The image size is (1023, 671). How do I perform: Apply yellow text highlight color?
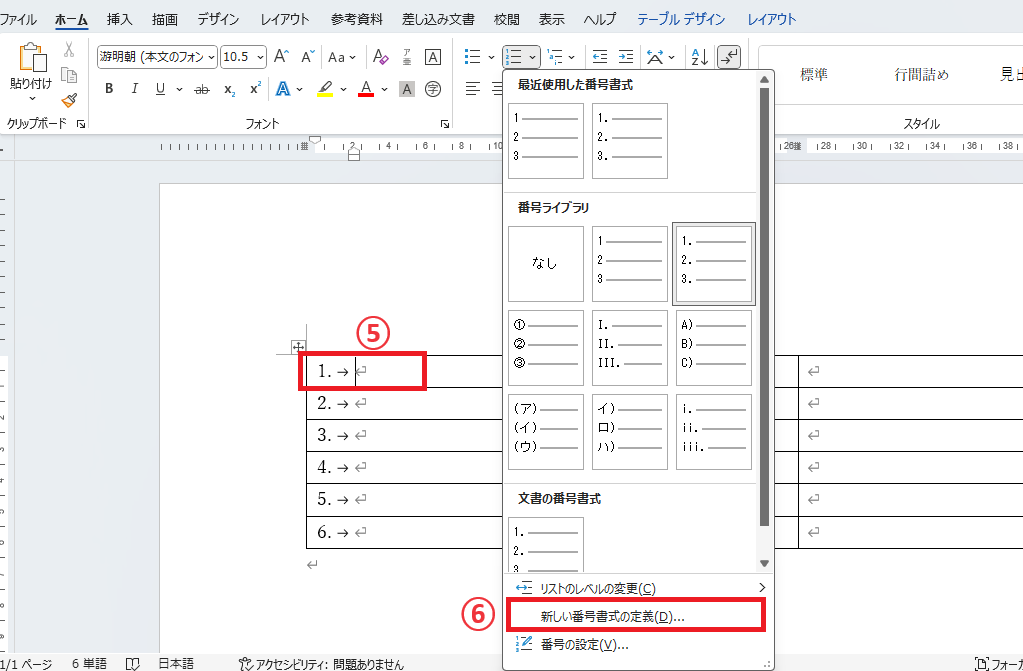(325, 89)
